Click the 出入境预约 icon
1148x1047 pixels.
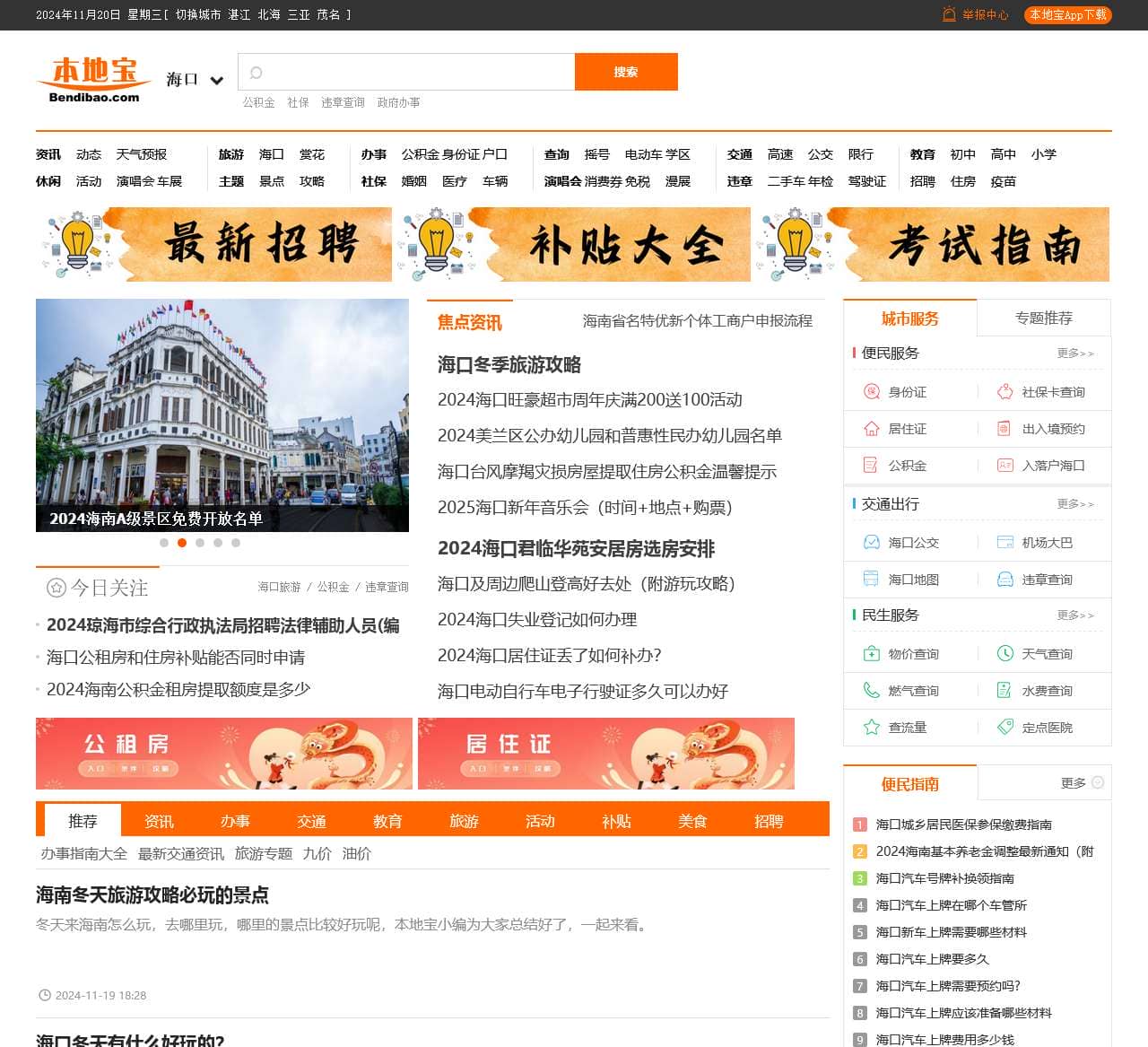[1004, 429]
